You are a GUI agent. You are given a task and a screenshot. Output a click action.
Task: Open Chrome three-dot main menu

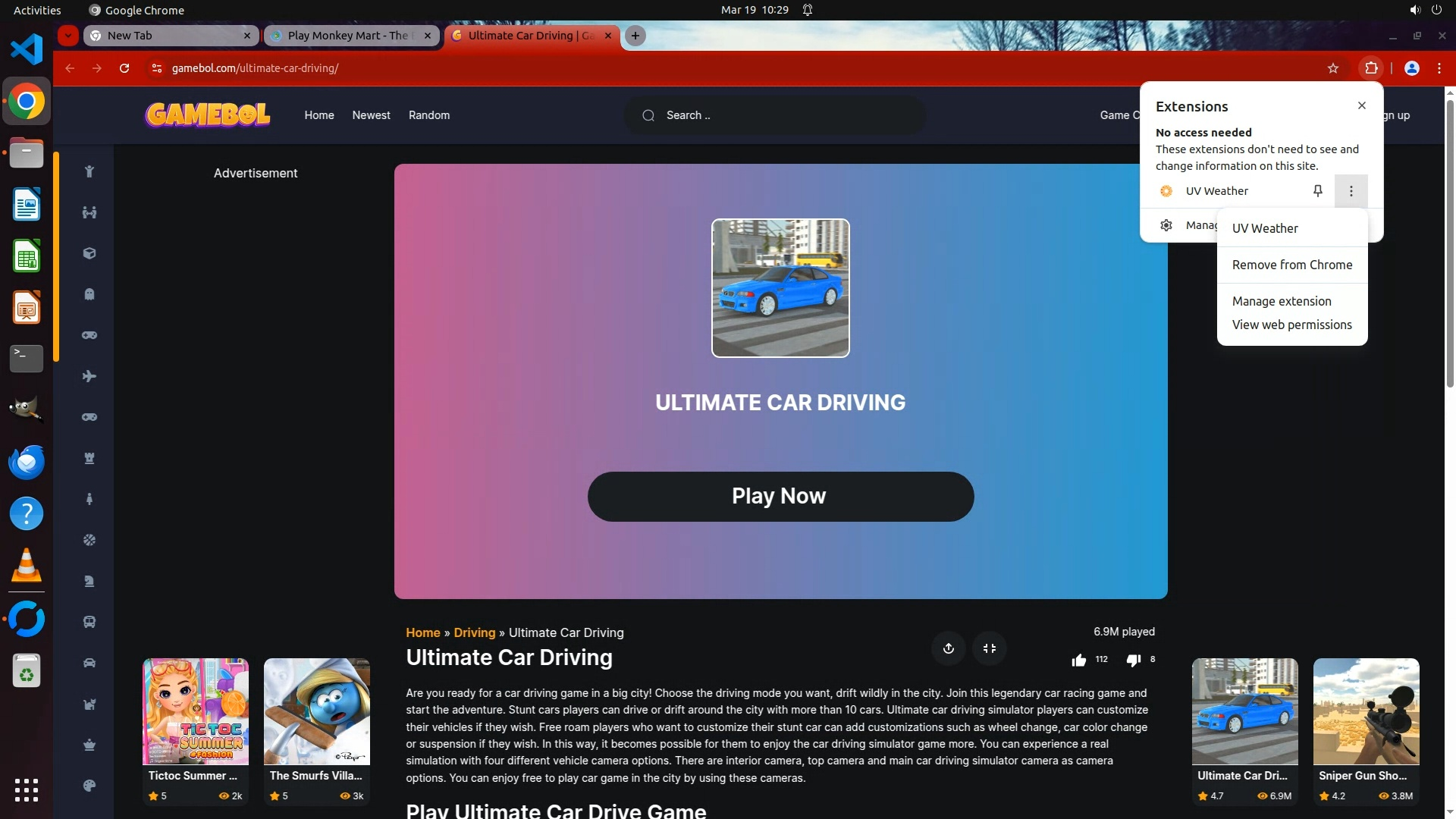pos(1439,68)
